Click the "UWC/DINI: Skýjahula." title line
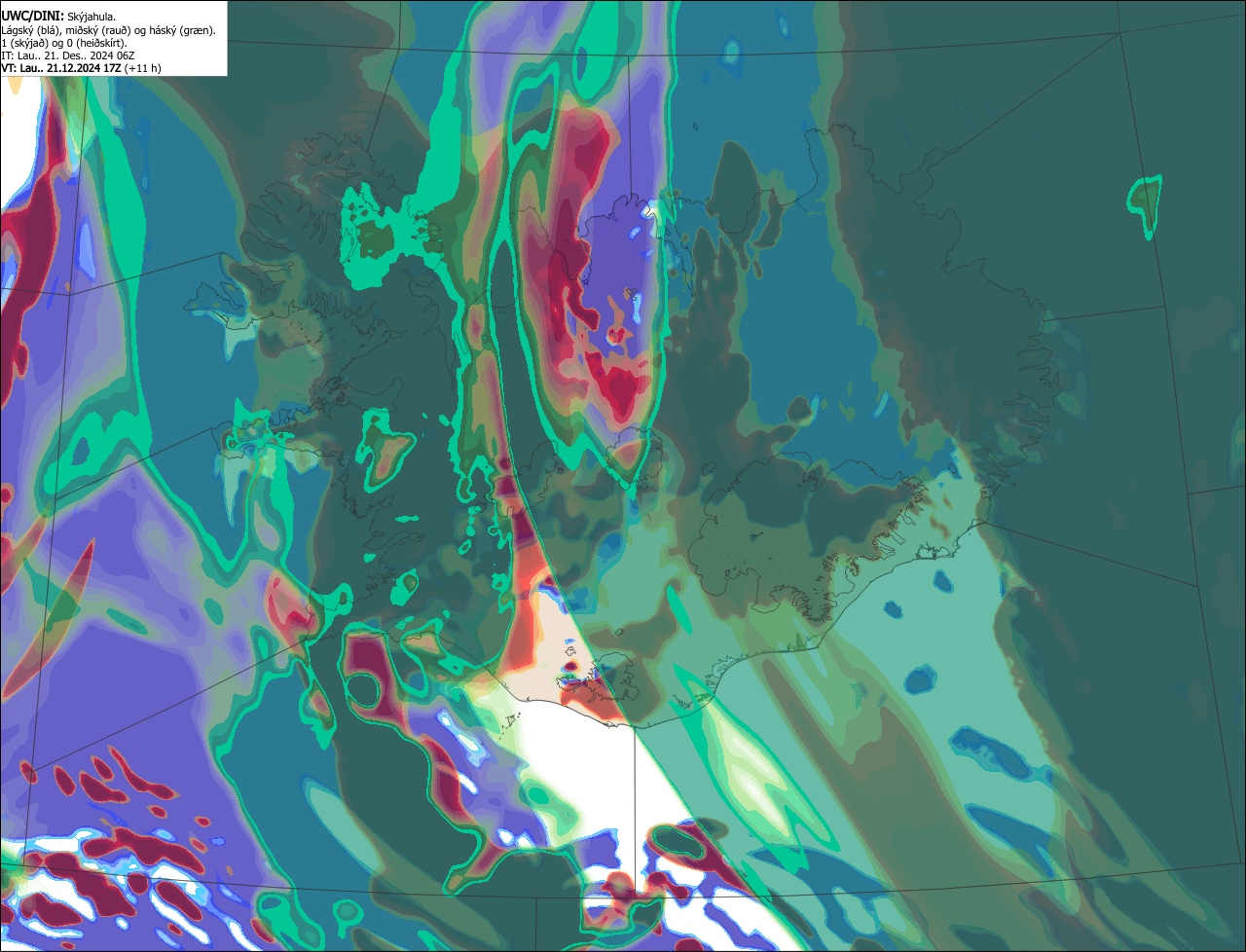The image size is (1246, 952). [59, 17]
